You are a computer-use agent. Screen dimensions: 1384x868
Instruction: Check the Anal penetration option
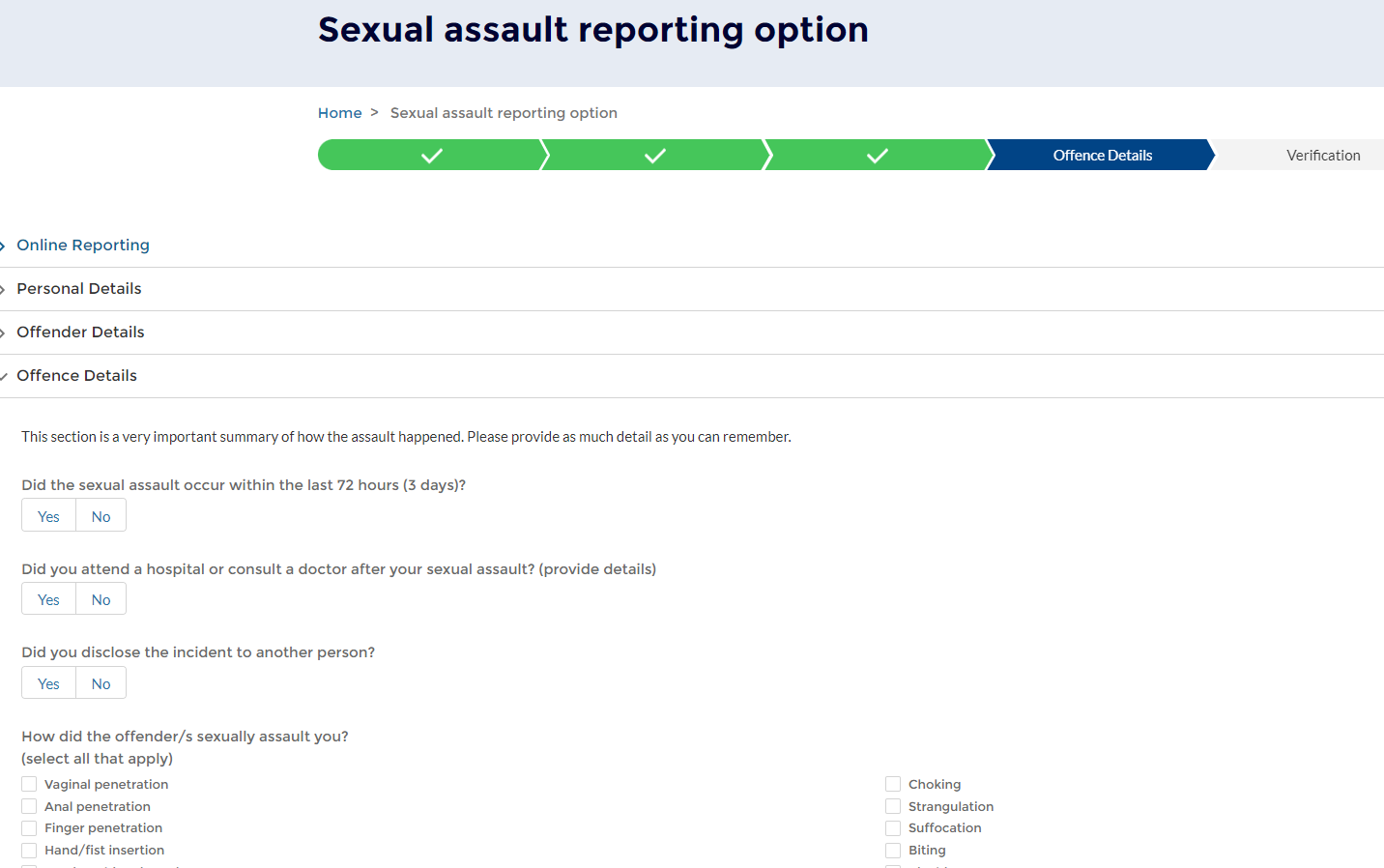pos(28,806)
